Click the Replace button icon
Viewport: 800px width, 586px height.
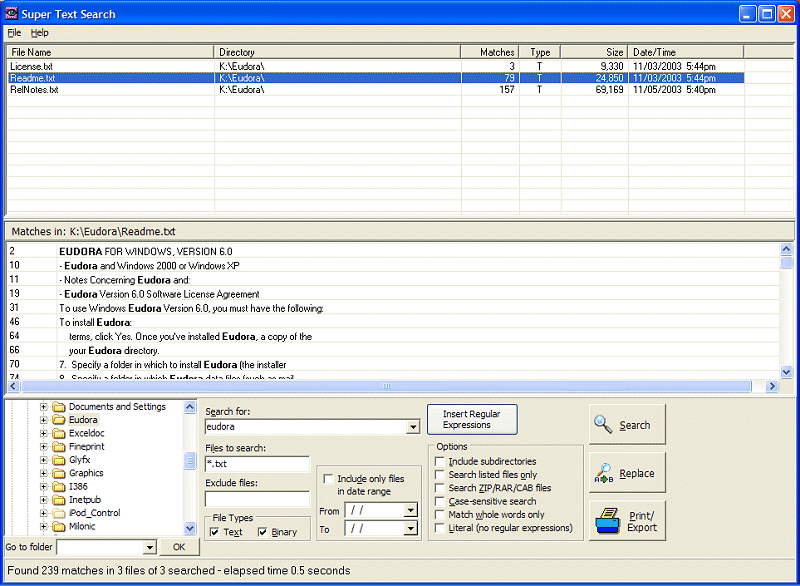tap(603, 473)
